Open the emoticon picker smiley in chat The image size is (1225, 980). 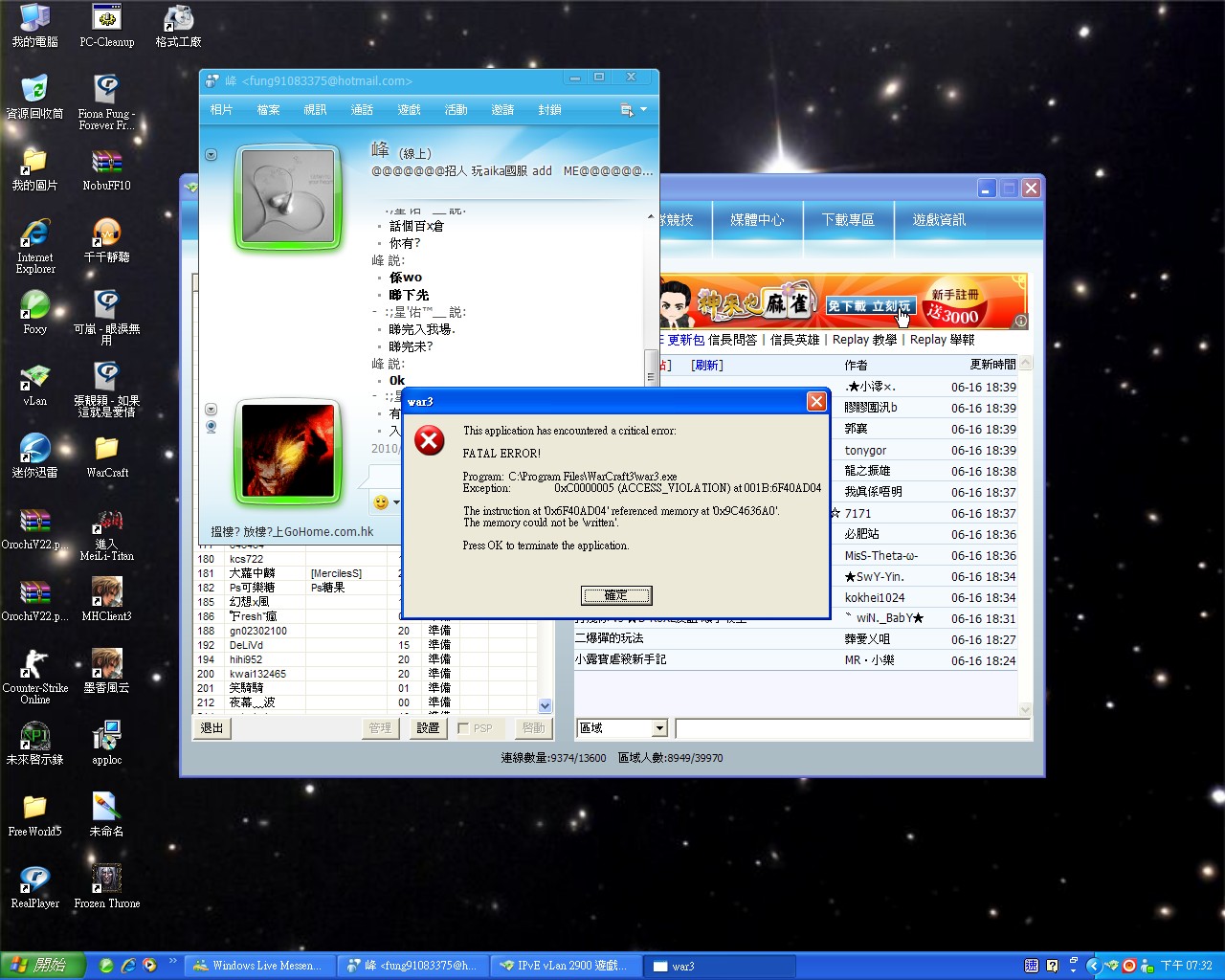[x=381, y=502]
